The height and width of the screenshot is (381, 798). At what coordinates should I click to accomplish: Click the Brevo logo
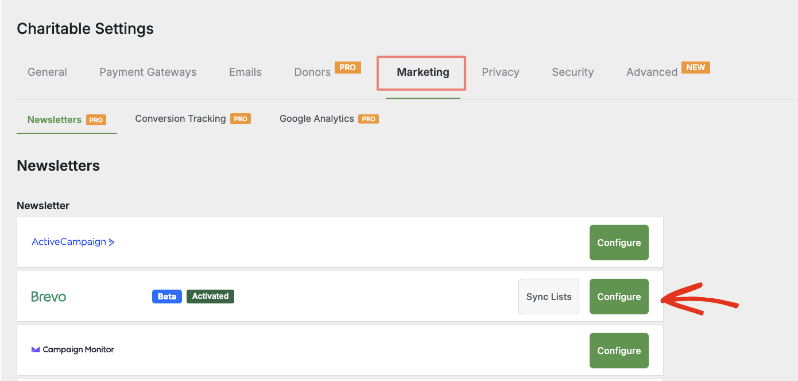pyautogui.click(x=48, y=297)
